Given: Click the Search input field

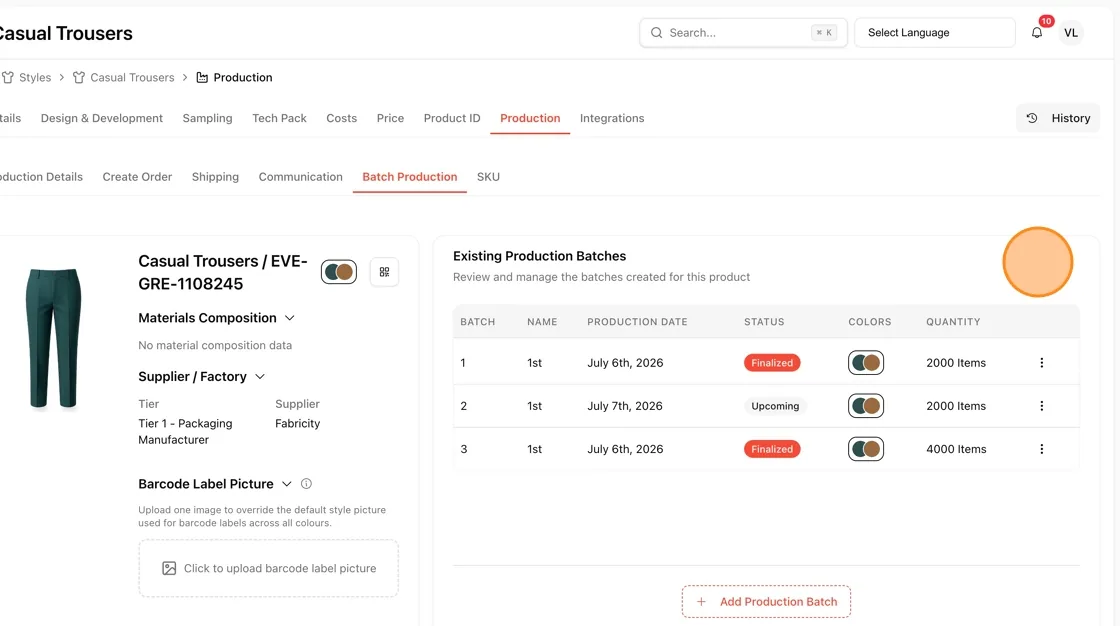Looking at the screenshot, I should point(743,33).
